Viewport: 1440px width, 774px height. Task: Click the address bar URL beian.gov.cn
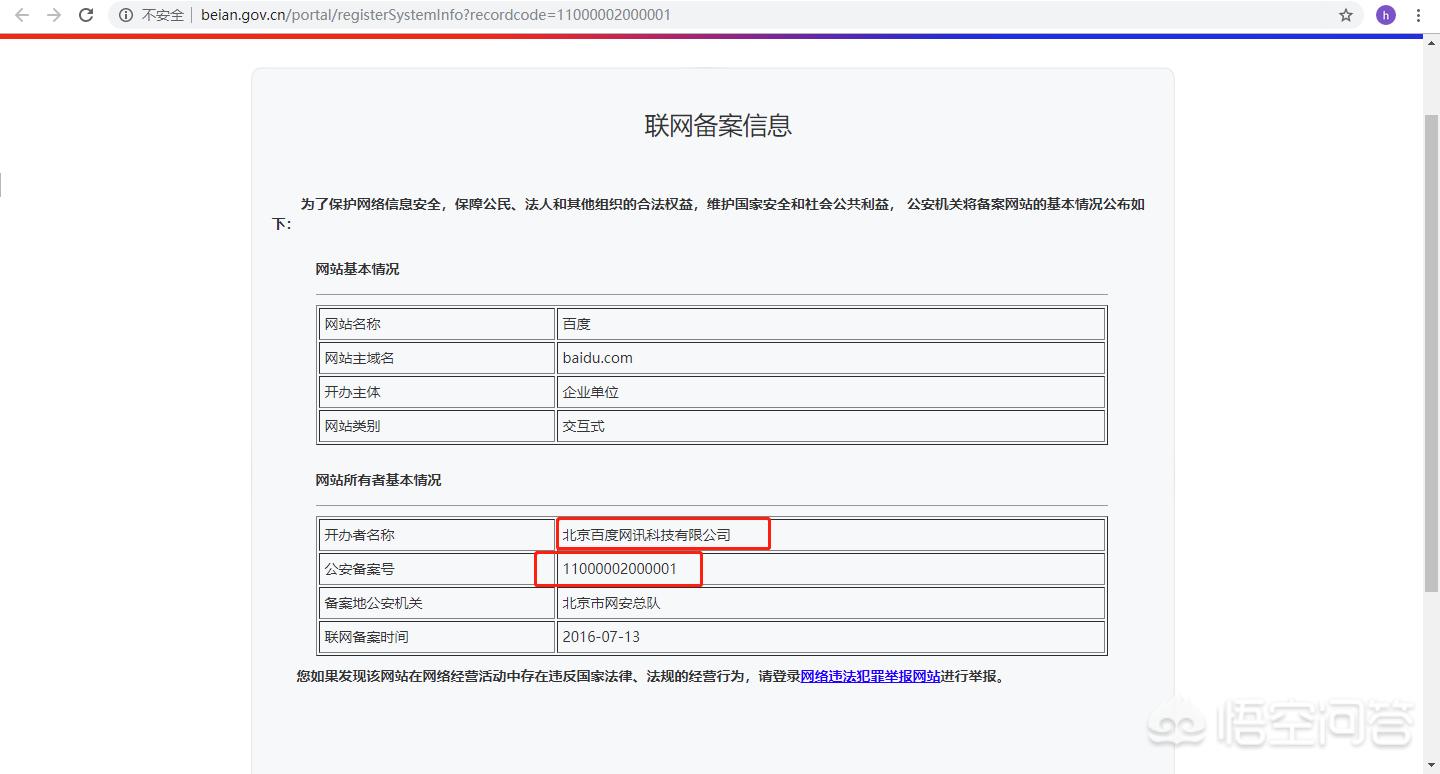pos(436,15)
